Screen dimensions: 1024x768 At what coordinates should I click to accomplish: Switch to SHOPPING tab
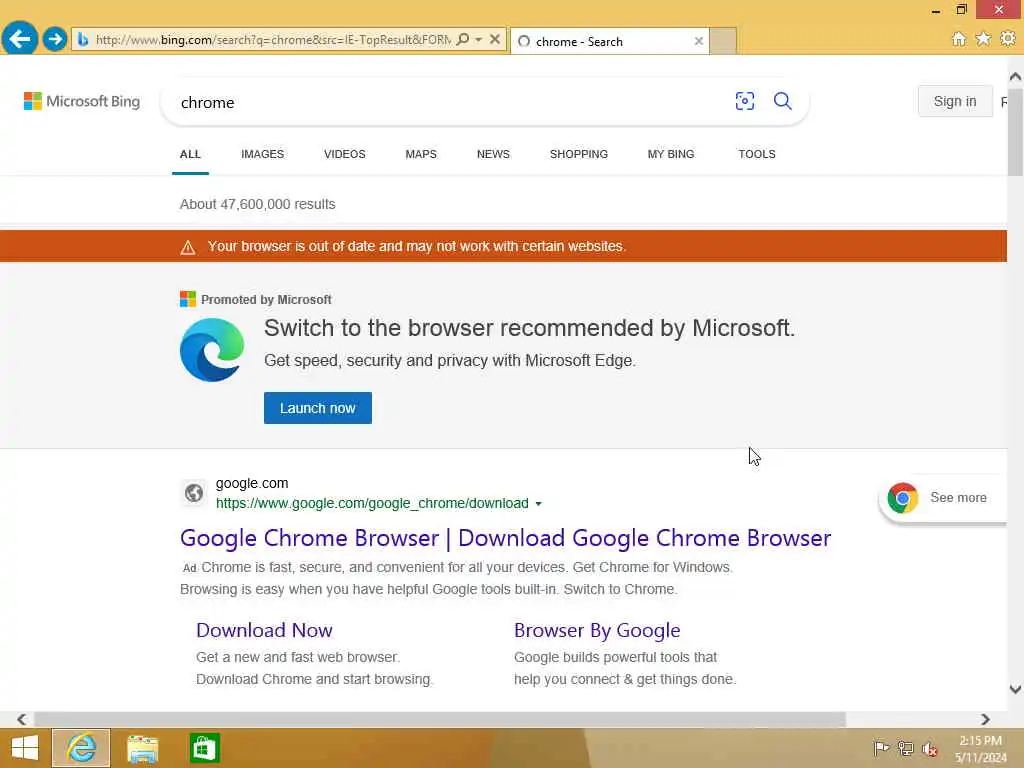[x=579, y=154]
